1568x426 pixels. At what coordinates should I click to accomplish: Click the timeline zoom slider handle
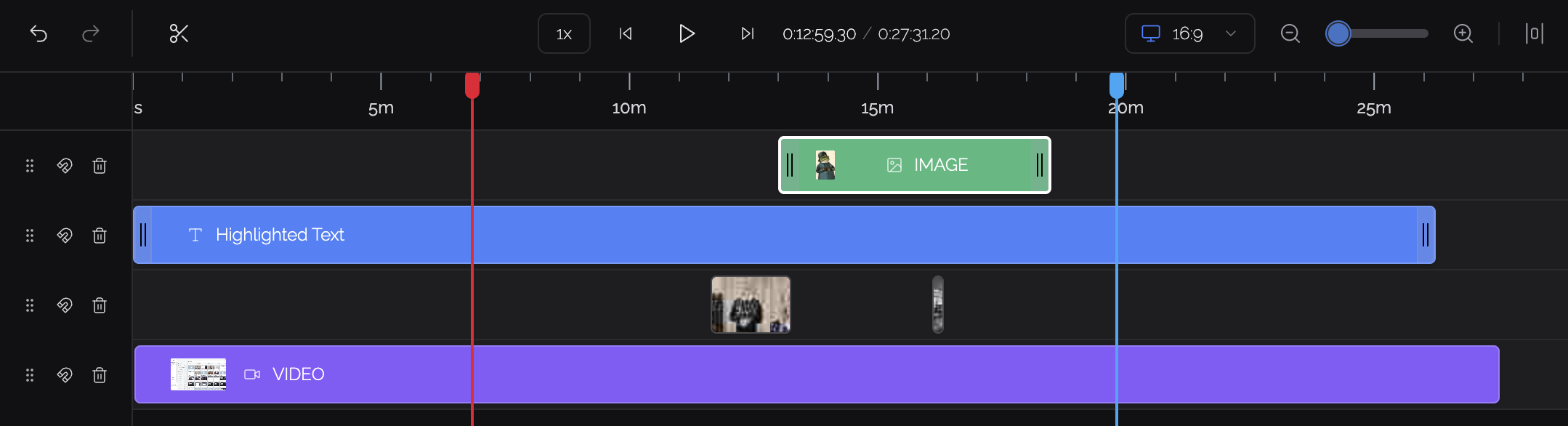(1338, 33)
